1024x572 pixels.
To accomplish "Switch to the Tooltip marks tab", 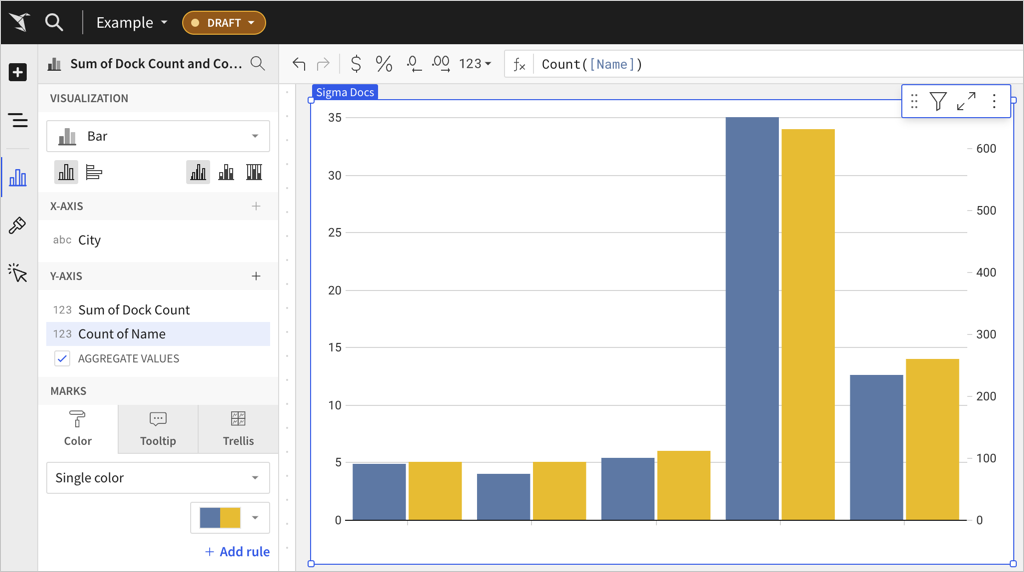I will tap(158, 429).
